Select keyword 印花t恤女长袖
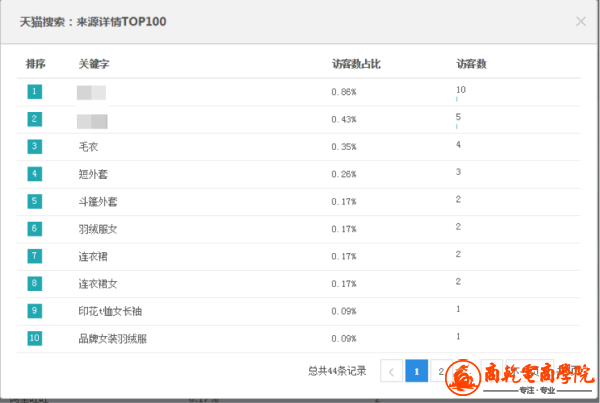Image resolution: width=600 pixels, height=403 pixels. 110,311
